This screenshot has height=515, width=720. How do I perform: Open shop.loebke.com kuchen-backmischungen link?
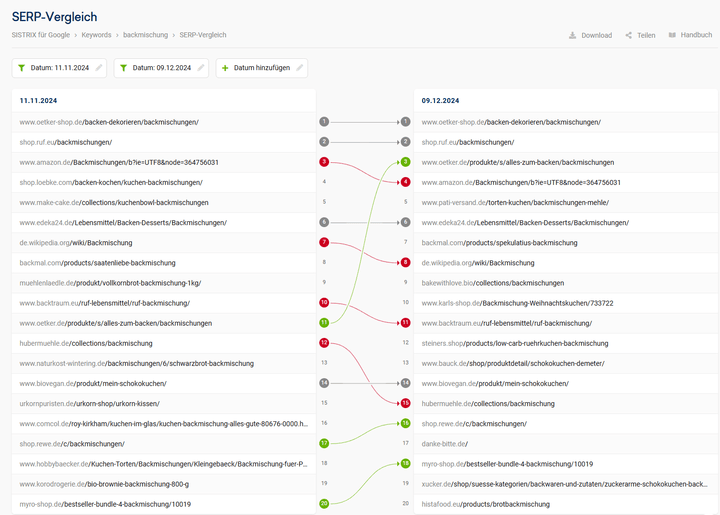tap(111, 183)
